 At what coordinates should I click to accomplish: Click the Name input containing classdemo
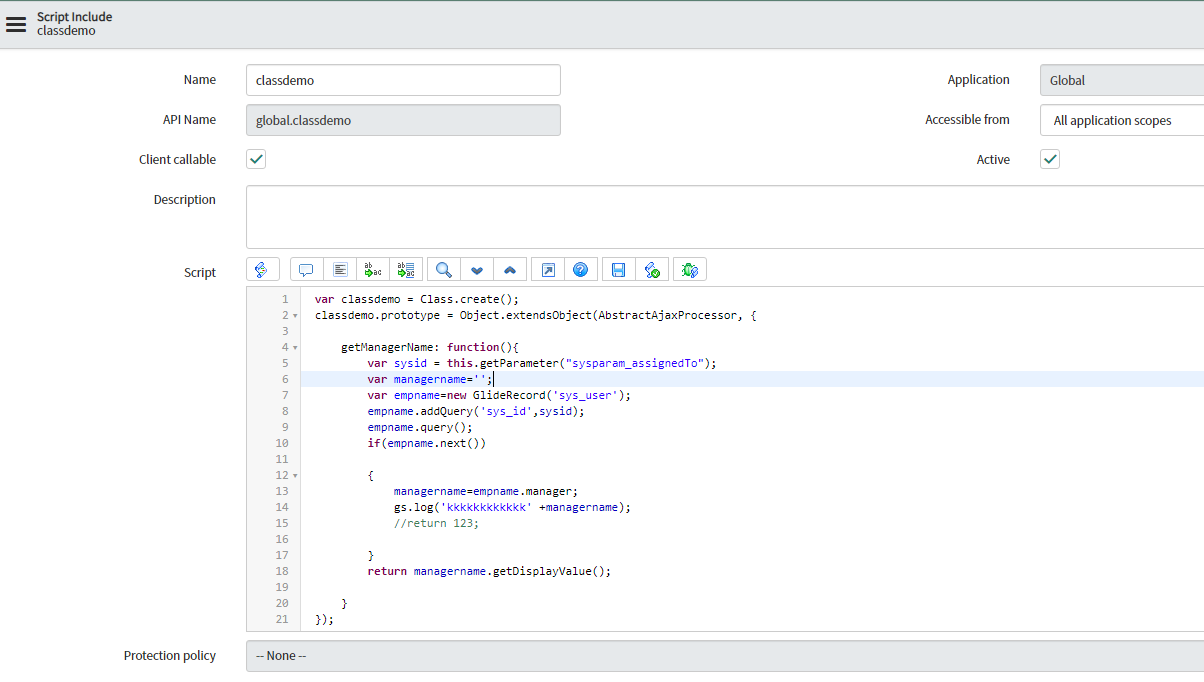coord(403,79)
